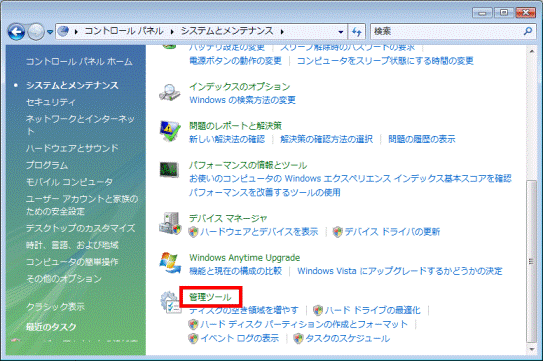Open タスクのスケジュール link

pyautogui.click(x=347, y=338)
